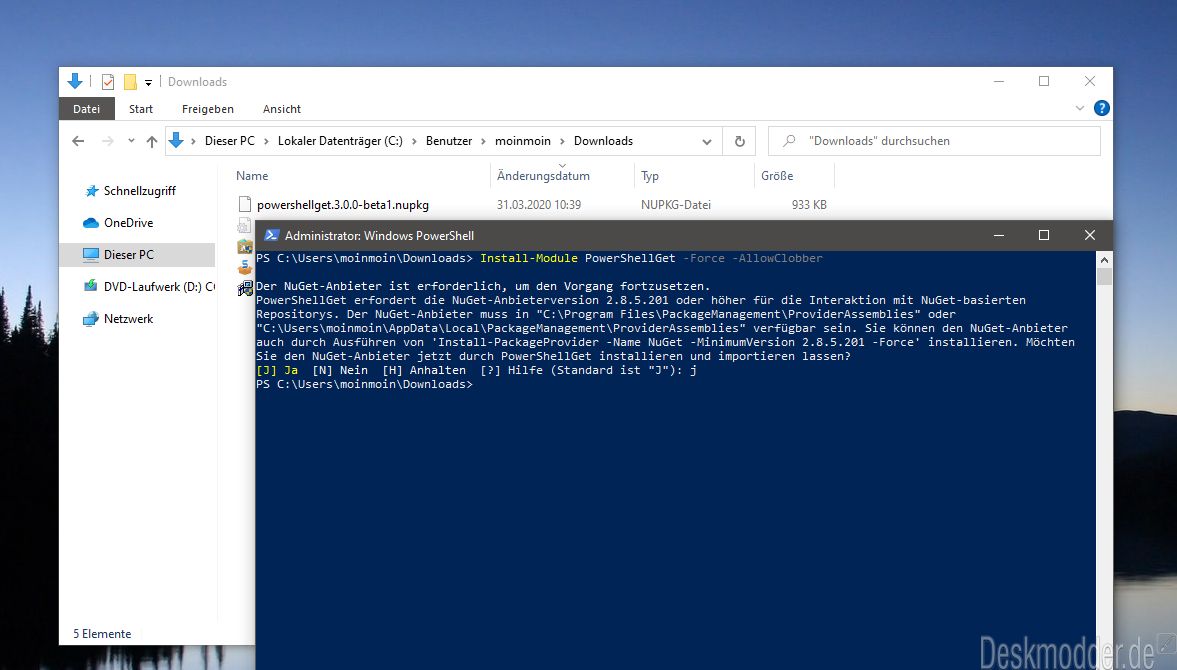Click the 'Install-Module' command text in PowerShell
1177x670 pixels.
tap(529, 258)
